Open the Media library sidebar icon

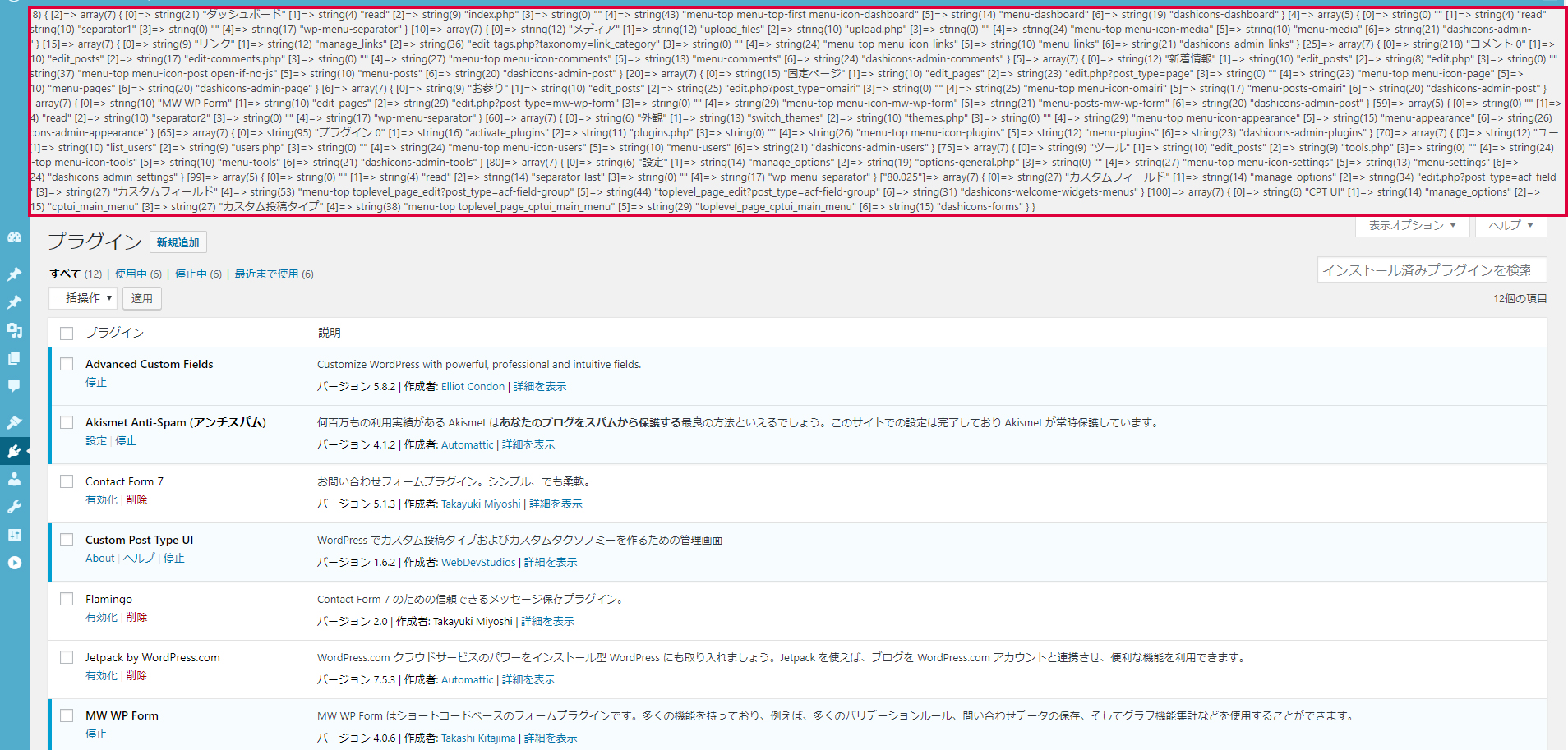pyautogui.click(x=14, y=330)
